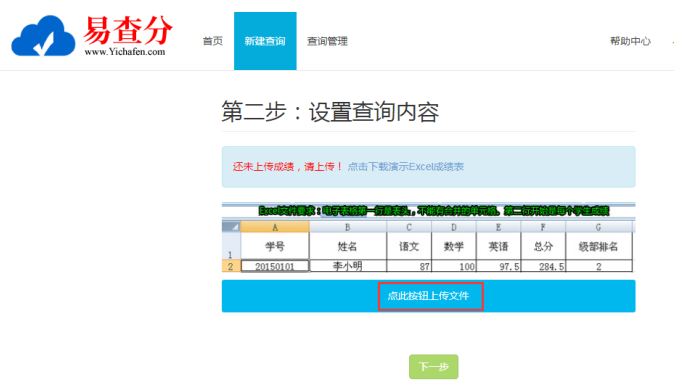686x386 pixels.
Task: Click the 姓名 header cell in sample table
Action: coord(347,246)
